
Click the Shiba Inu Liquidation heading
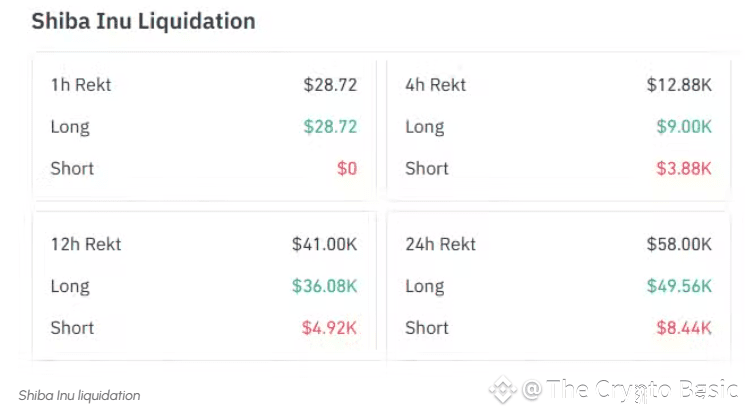pyautogui.click(x=143, y=21)
